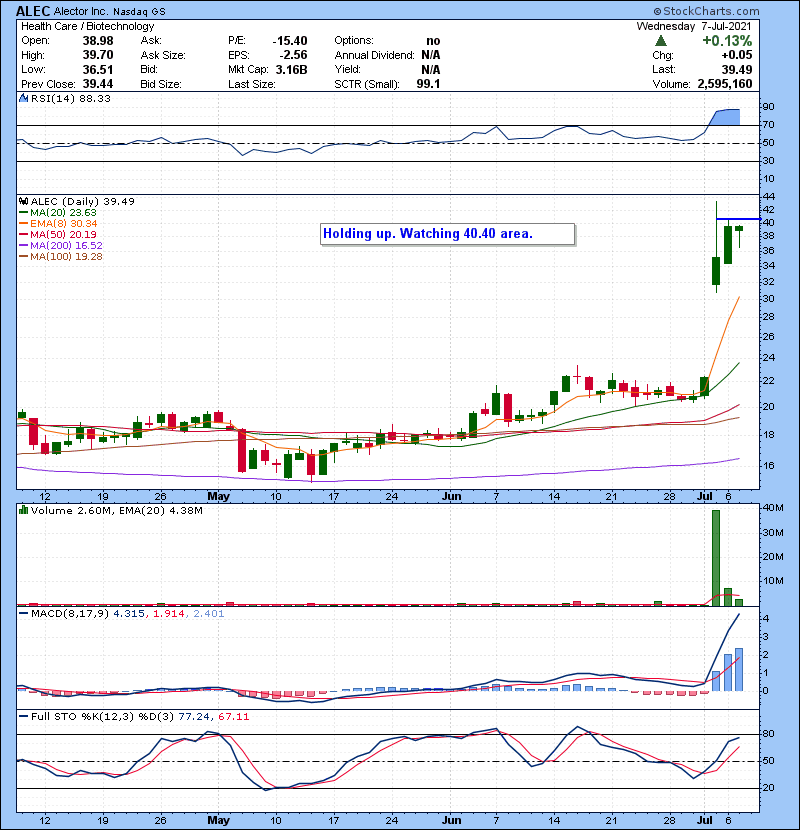800x830 pixels.
Task: Click the Open price 38.98
Action: click(x=97, y=41)
